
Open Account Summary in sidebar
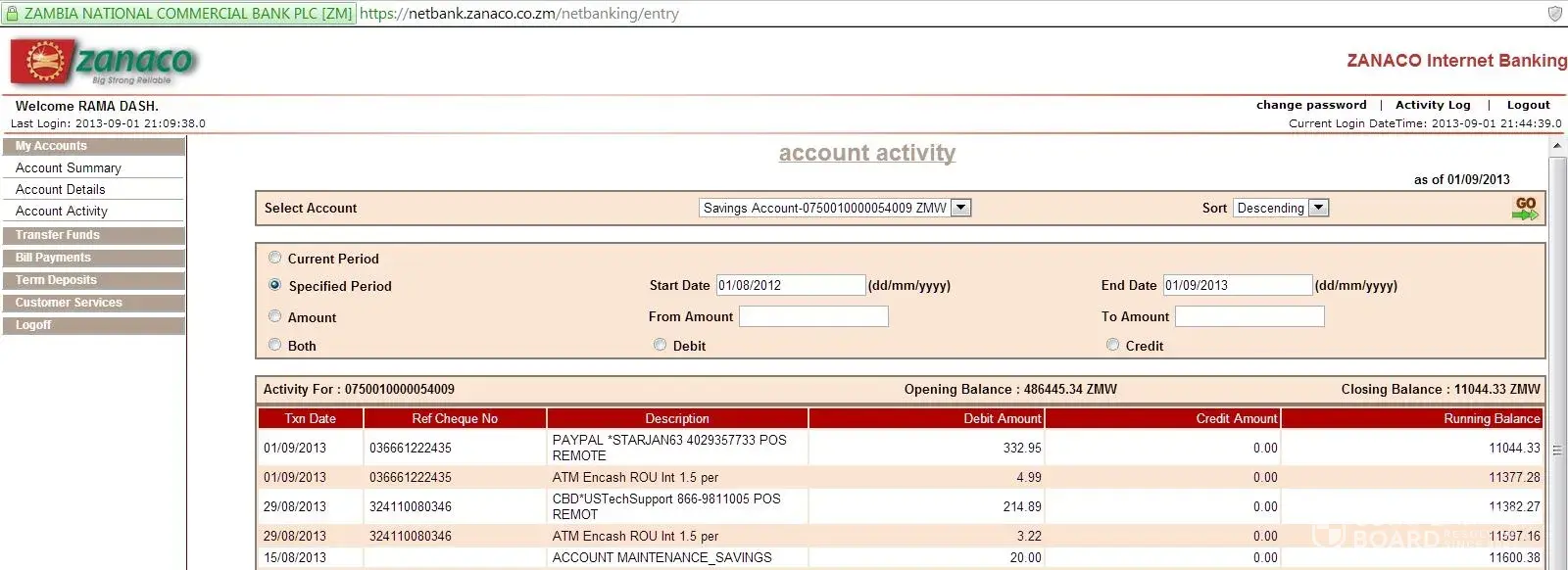click(x=69, y=168)
